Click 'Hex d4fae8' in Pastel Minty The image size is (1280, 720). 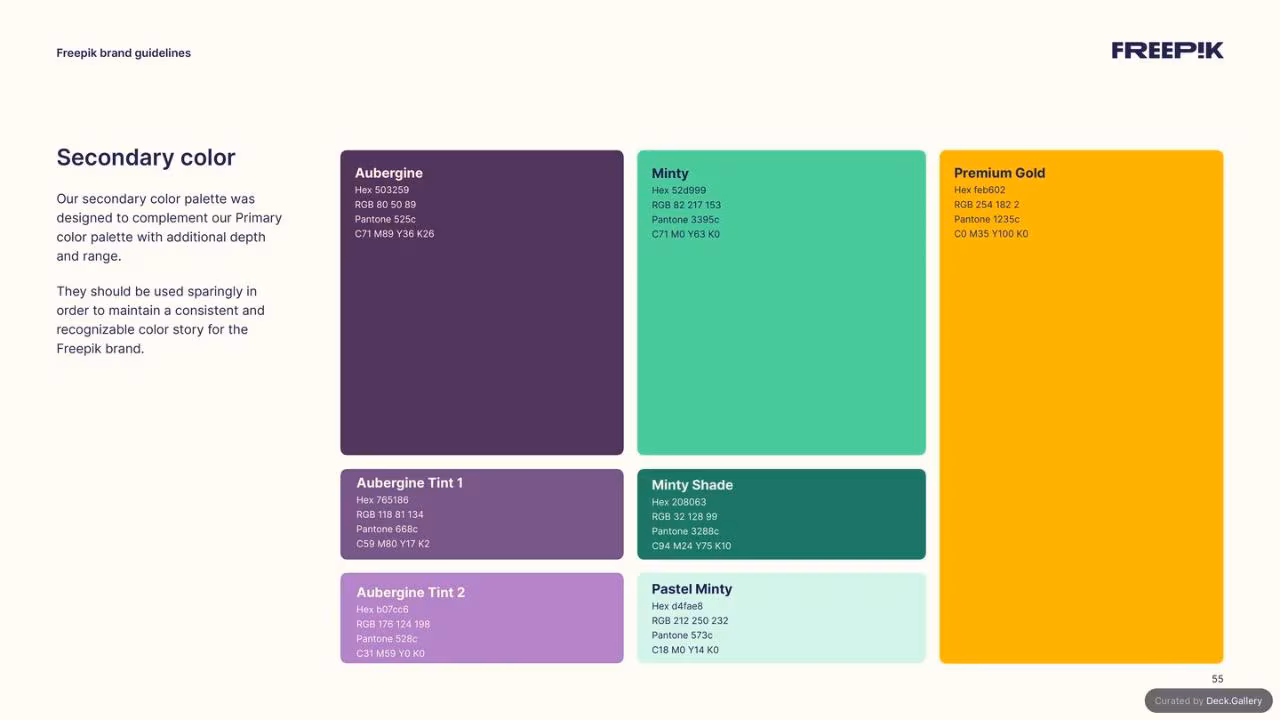[x=677, y=606]
